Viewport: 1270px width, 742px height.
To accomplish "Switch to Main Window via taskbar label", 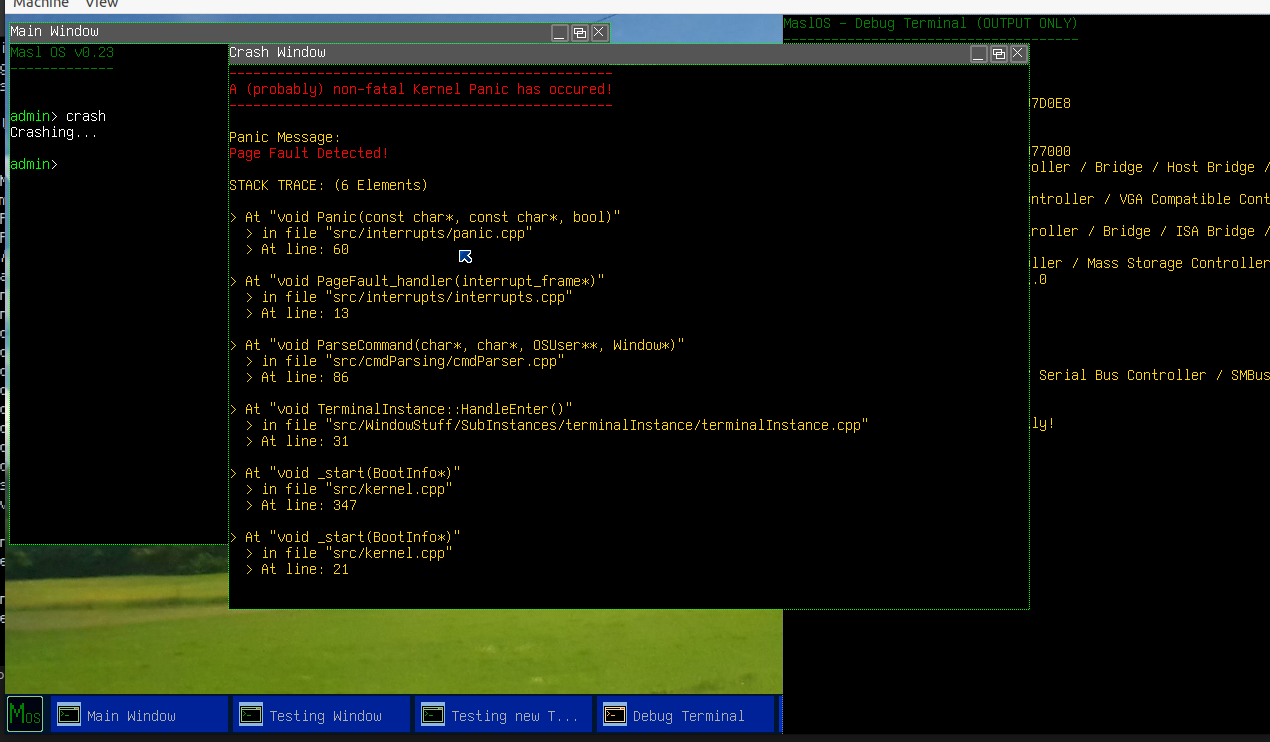I will coord(131,716).
